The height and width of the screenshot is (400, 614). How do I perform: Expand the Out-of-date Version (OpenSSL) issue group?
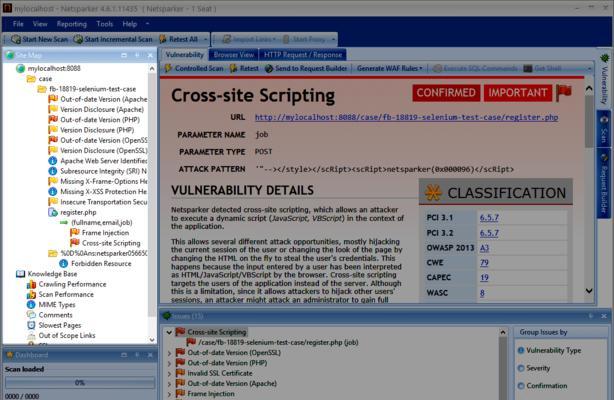[x=169, y=353]
